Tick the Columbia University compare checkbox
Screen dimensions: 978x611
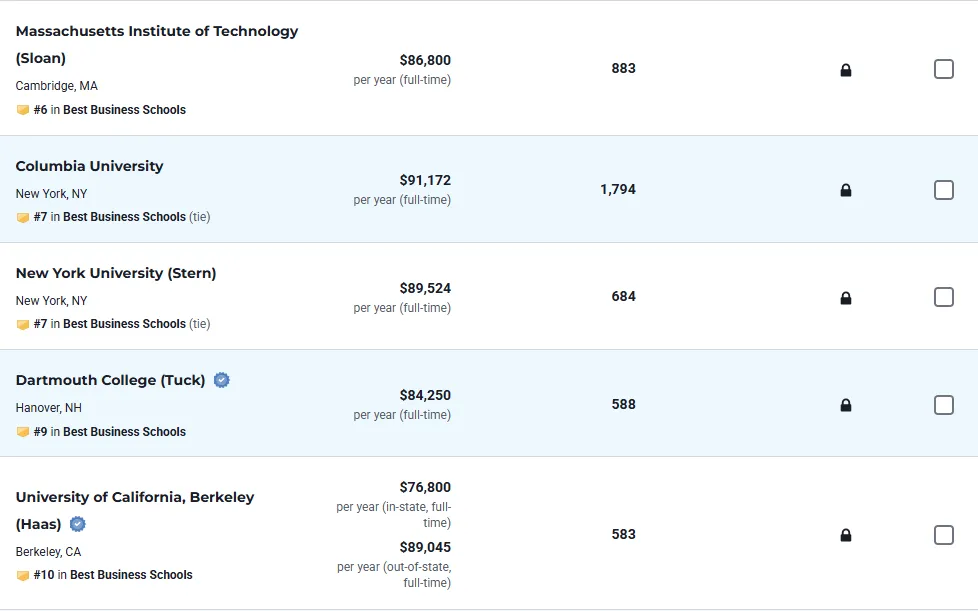[943, 190]
